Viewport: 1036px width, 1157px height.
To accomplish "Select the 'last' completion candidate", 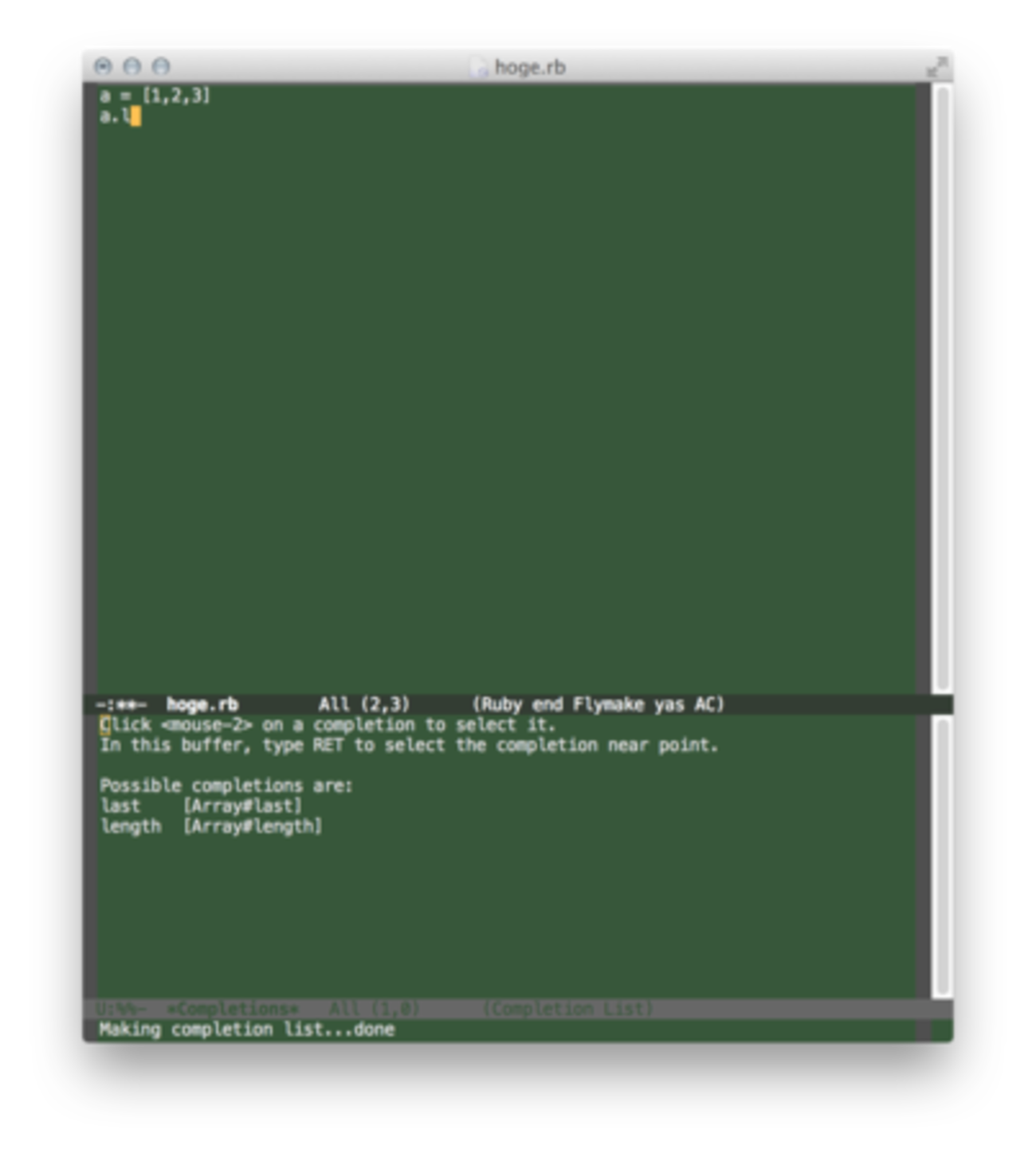I will pos(120,806).
